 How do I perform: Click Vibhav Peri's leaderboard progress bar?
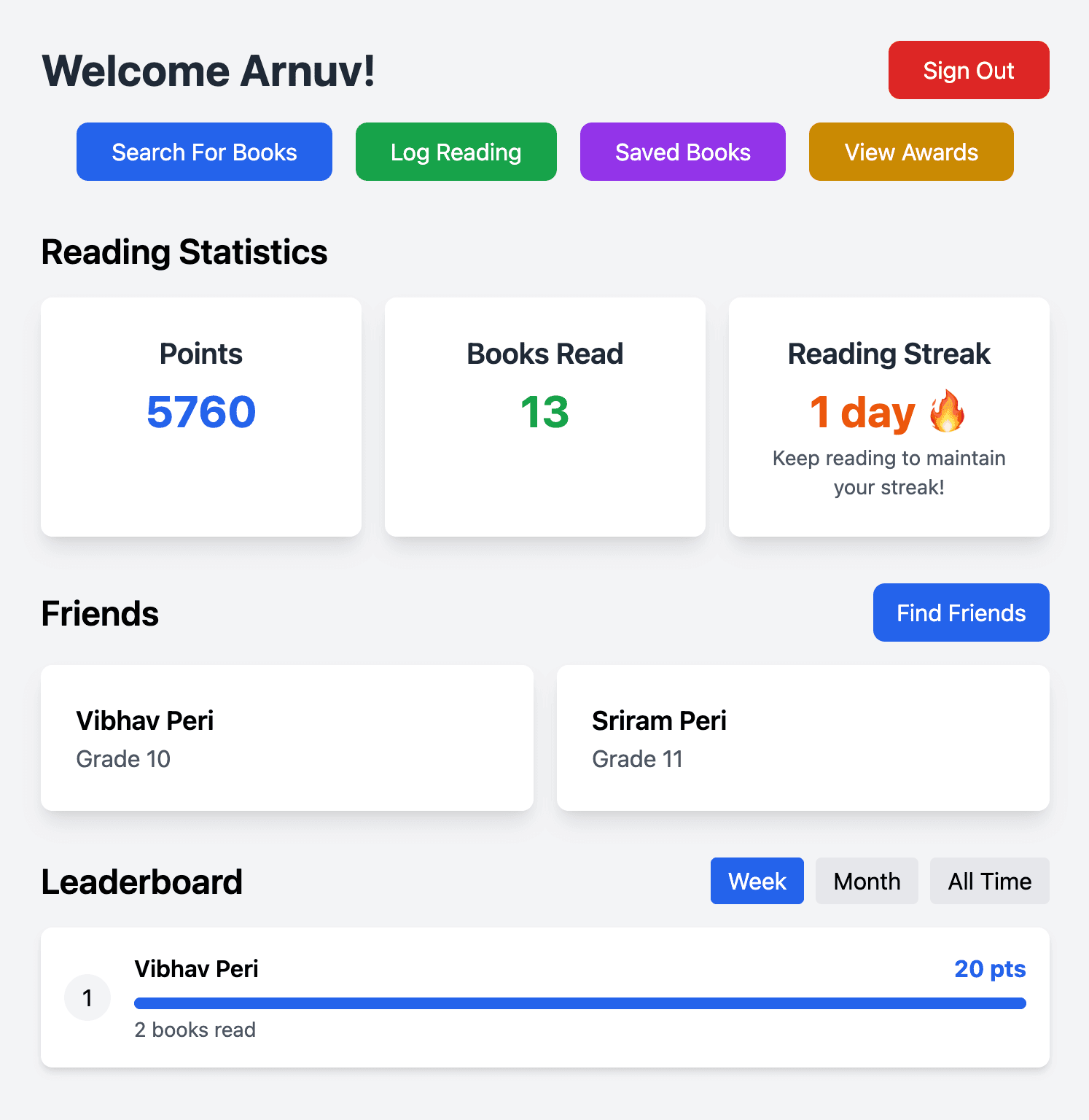(x=580, y=1003)
